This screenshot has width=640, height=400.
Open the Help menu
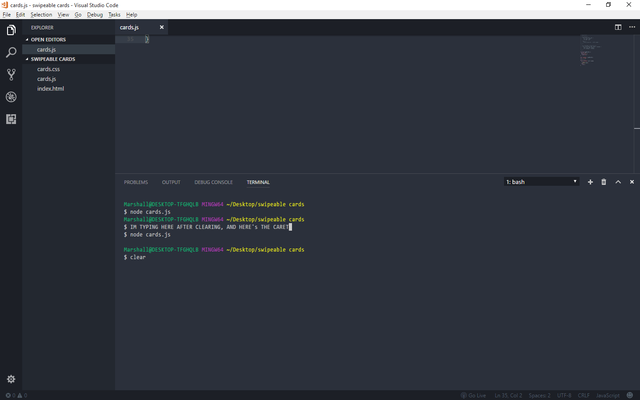point(131,15)
